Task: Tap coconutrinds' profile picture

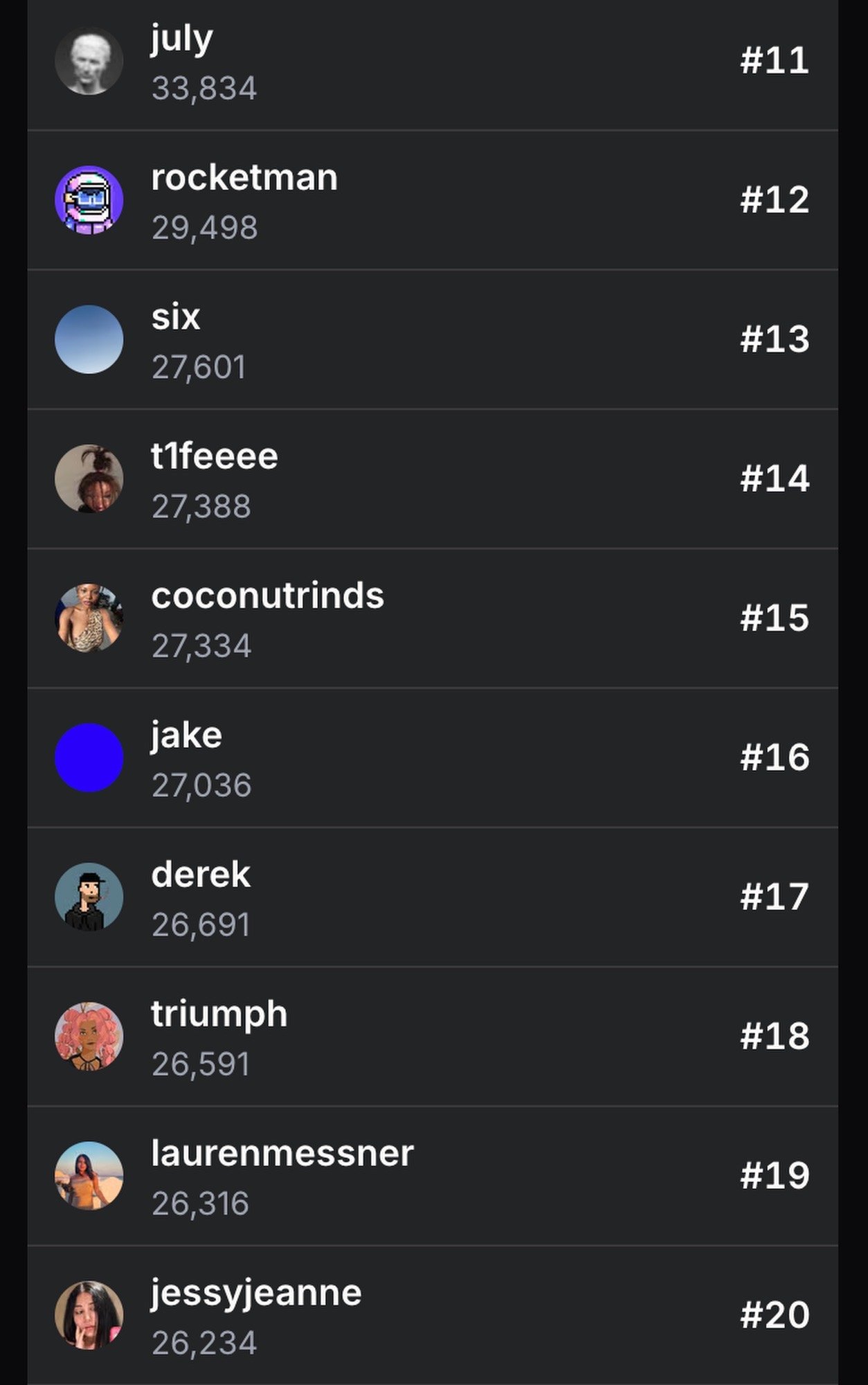Action: click(x=89, y=618)
